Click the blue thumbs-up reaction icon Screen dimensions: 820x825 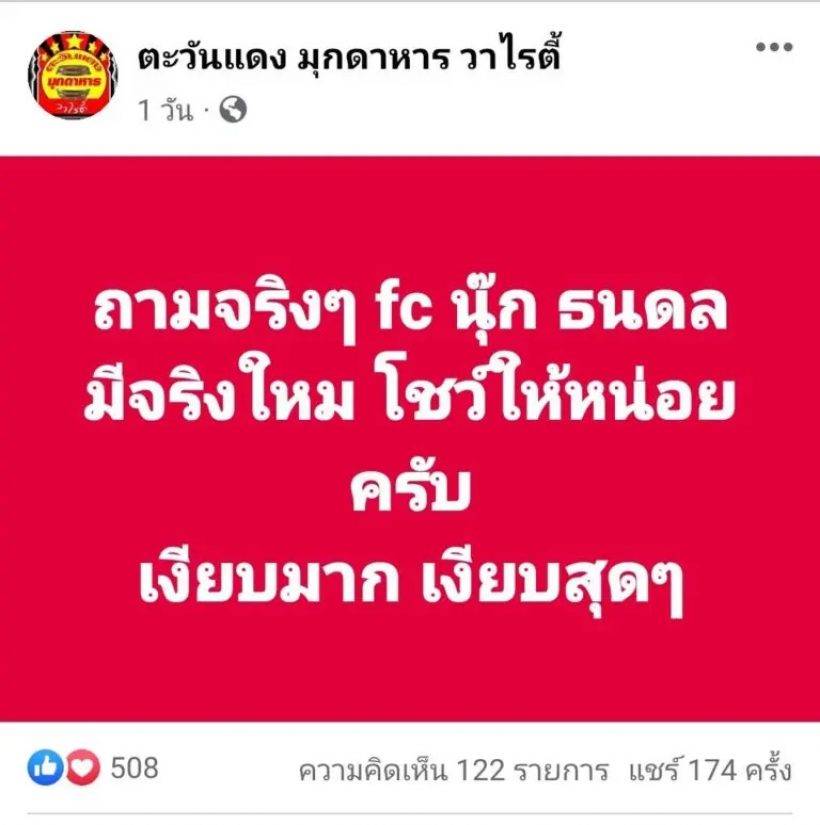pyautogui.click(x=45, y=768)
